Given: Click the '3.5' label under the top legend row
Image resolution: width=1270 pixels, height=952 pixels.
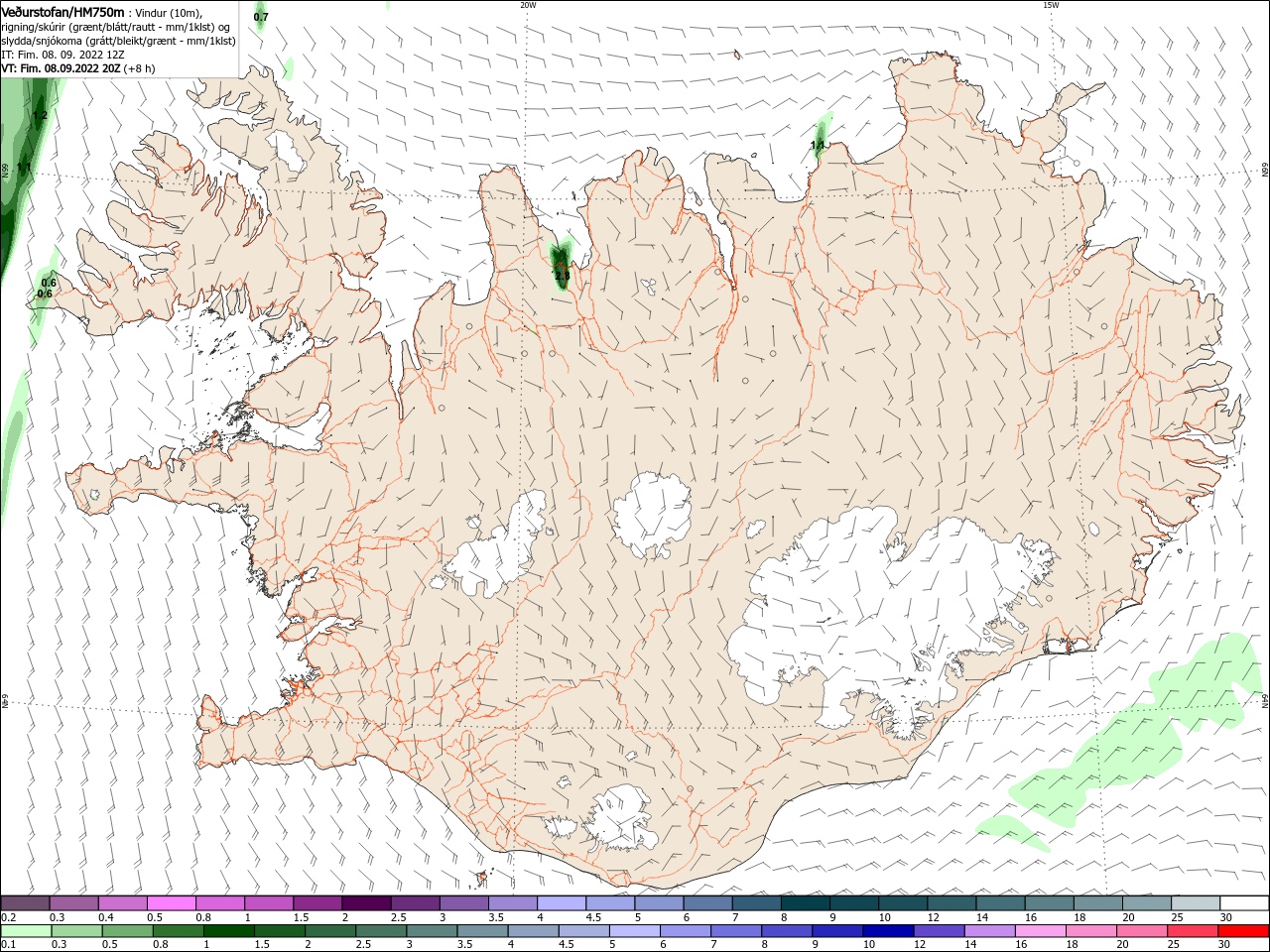Looking at the screenshot, I should click(x=496, y=917).
